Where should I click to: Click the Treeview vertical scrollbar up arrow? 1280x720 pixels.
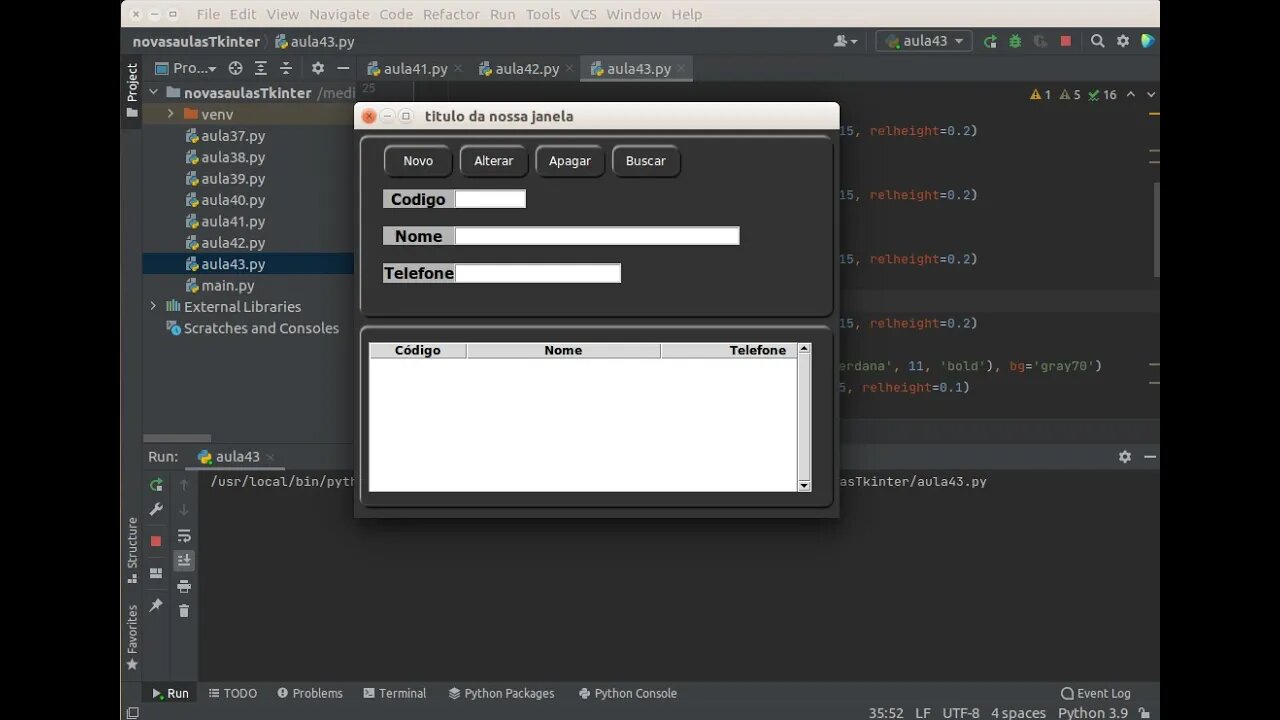click(x=804, y=350)
